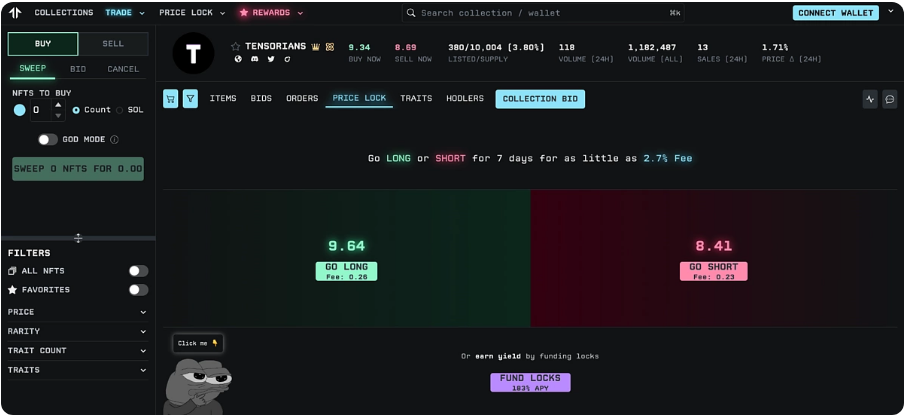Image resolution: width=904 pixels, height=416 pixels.
Task: Expand the PRICE filter section
Action: click(x=78, y=312)
